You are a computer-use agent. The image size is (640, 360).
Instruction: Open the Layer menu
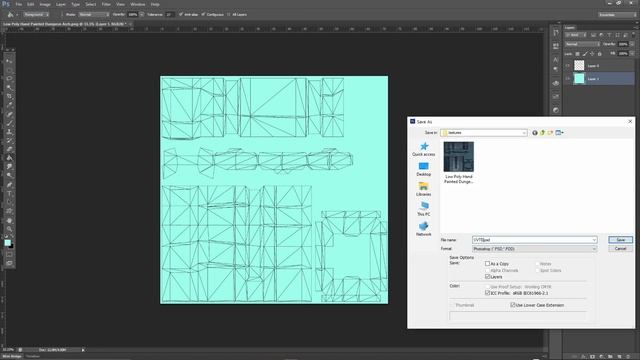[61, 4]
